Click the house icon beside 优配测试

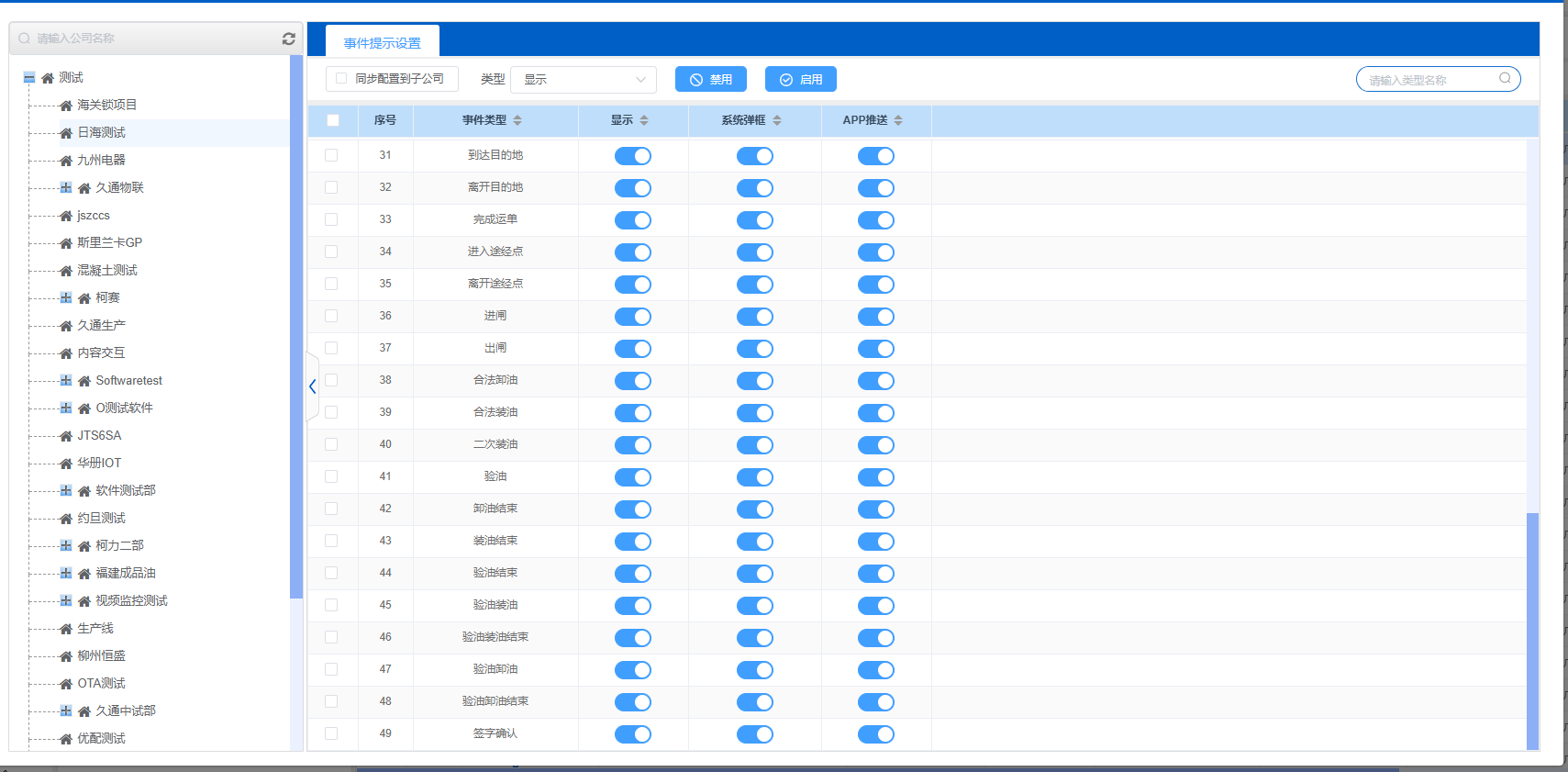[66, 739]
